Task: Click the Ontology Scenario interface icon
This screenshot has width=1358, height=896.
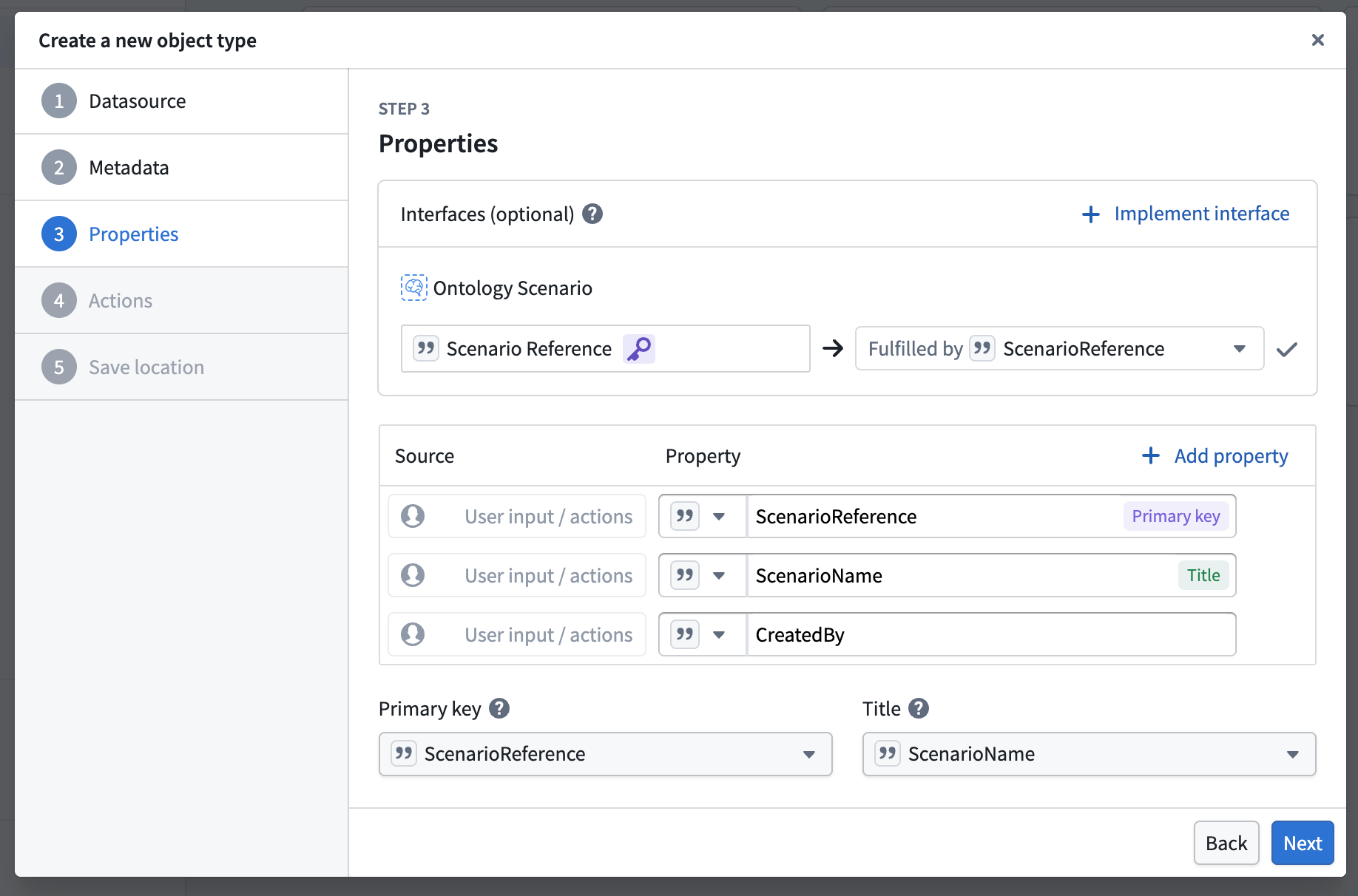Action: coord(414,288)
